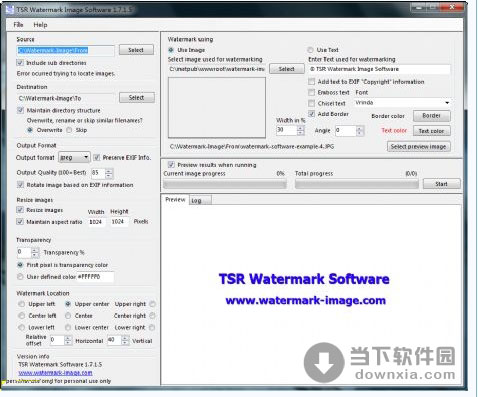Click the resize Height field

tap(119, 222)
